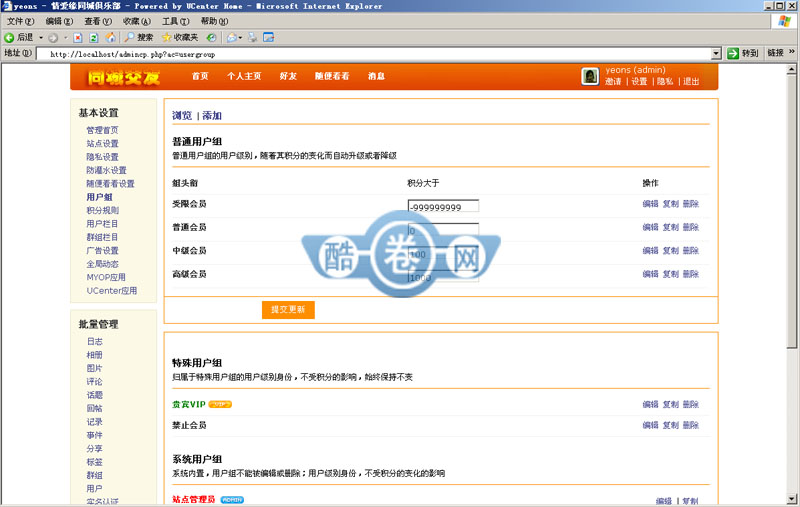
Task: Go back with the IE Back button
Action: tap(18, 37)
